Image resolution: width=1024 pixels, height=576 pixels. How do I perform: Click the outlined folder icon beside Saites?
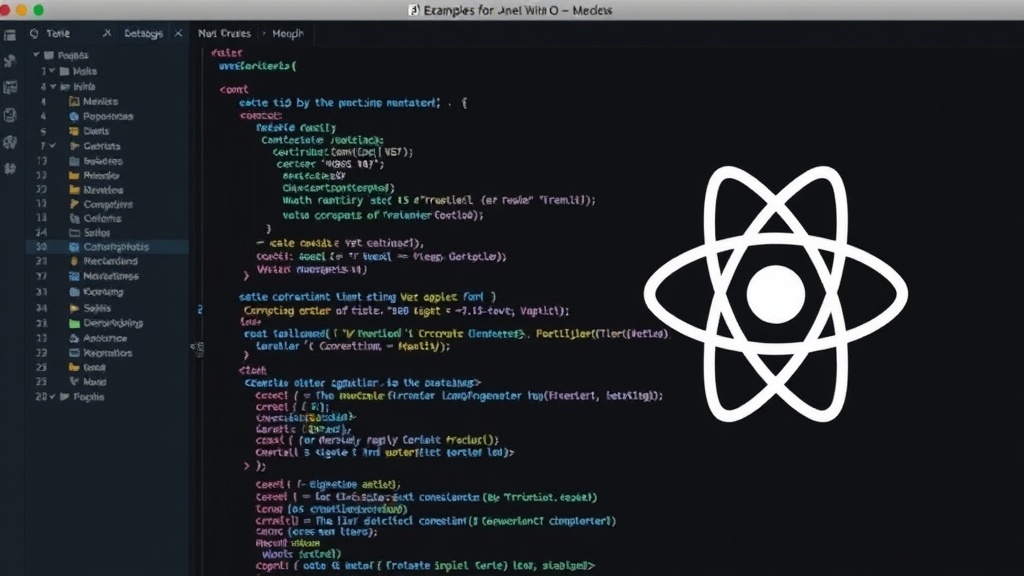pos(74,232)
